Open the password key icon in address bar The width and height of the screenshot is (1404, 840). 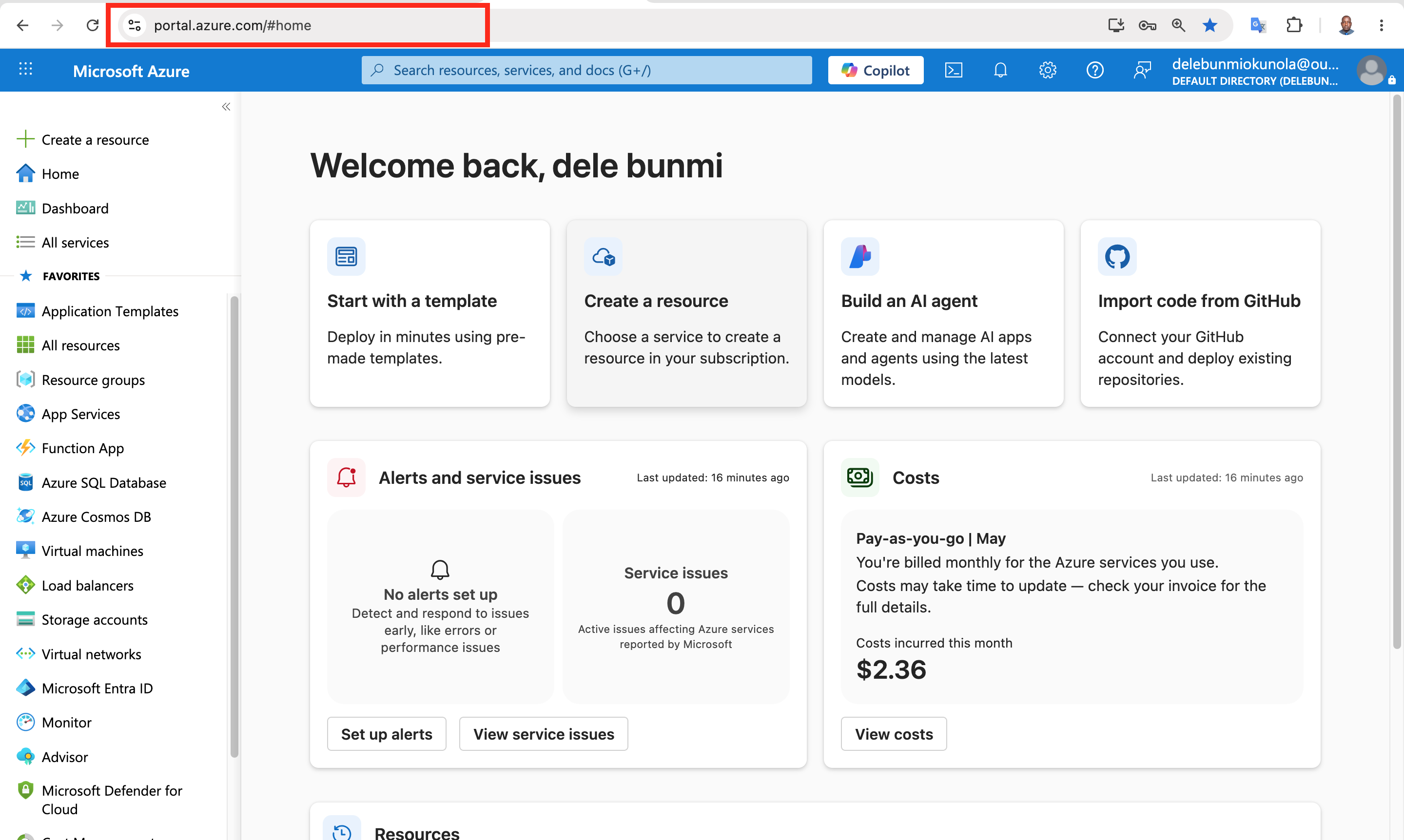(1147, 25)
